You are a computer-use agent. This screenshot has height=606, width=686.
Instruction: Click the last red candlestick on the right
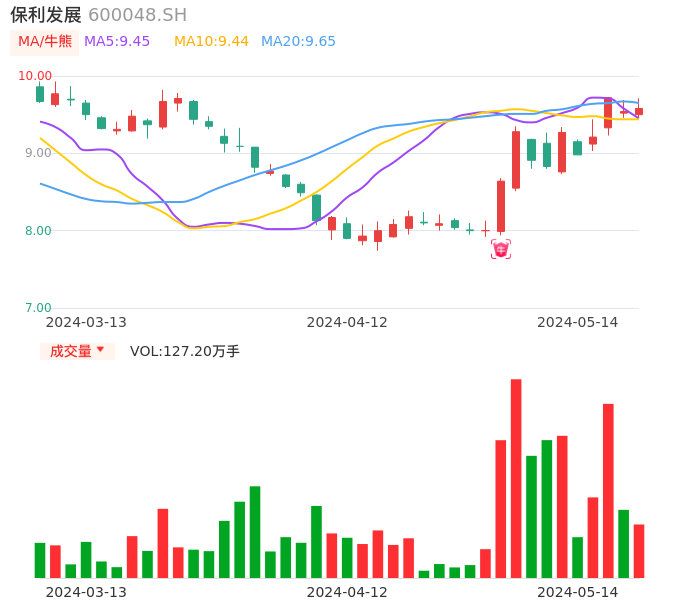639,112
